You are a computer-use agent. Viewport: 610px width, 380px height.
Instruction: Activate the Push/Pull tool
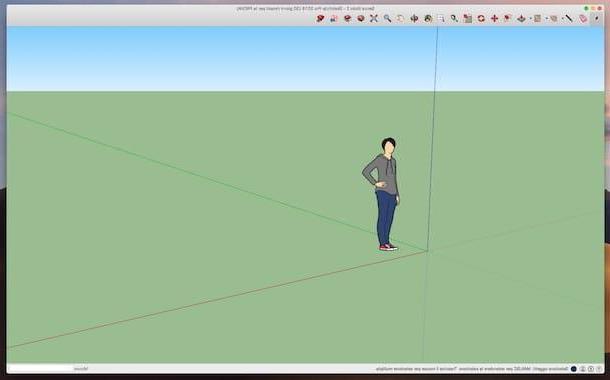click(521, 18)
